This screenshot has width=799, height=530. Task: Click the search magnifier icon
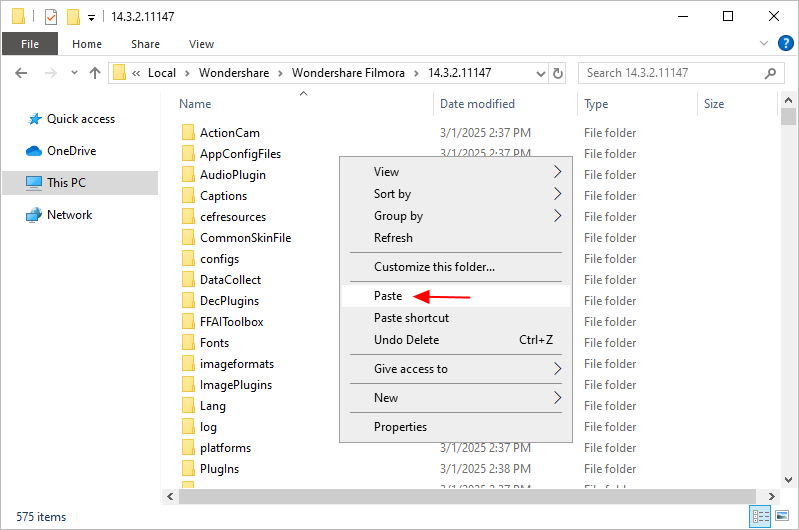tap(770, 73)
